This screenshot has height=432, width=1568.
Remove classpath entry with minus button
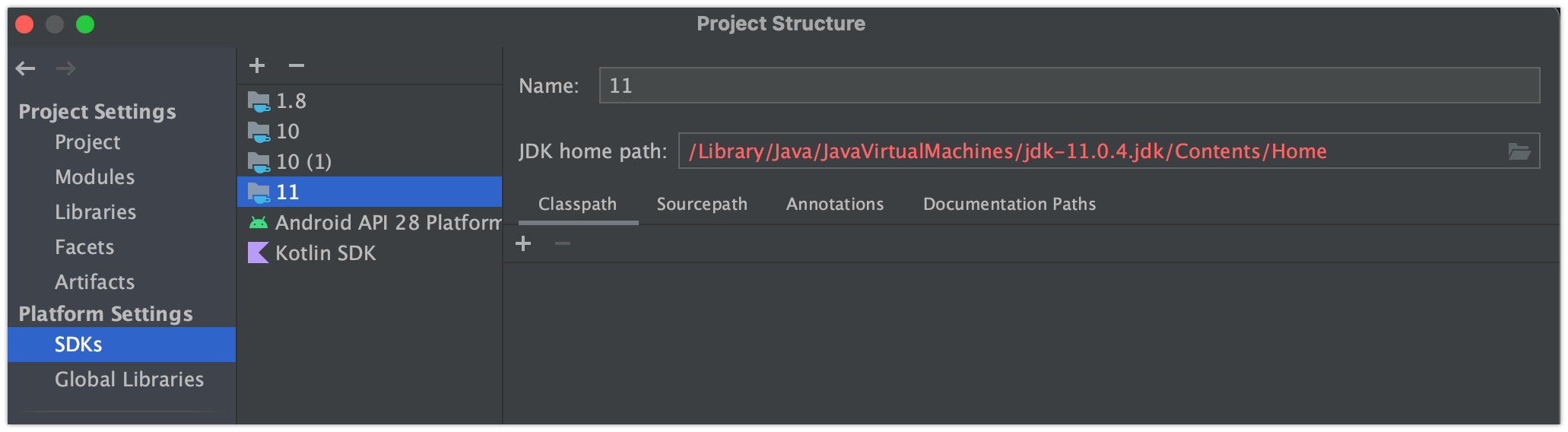click(x=563, y=243)
